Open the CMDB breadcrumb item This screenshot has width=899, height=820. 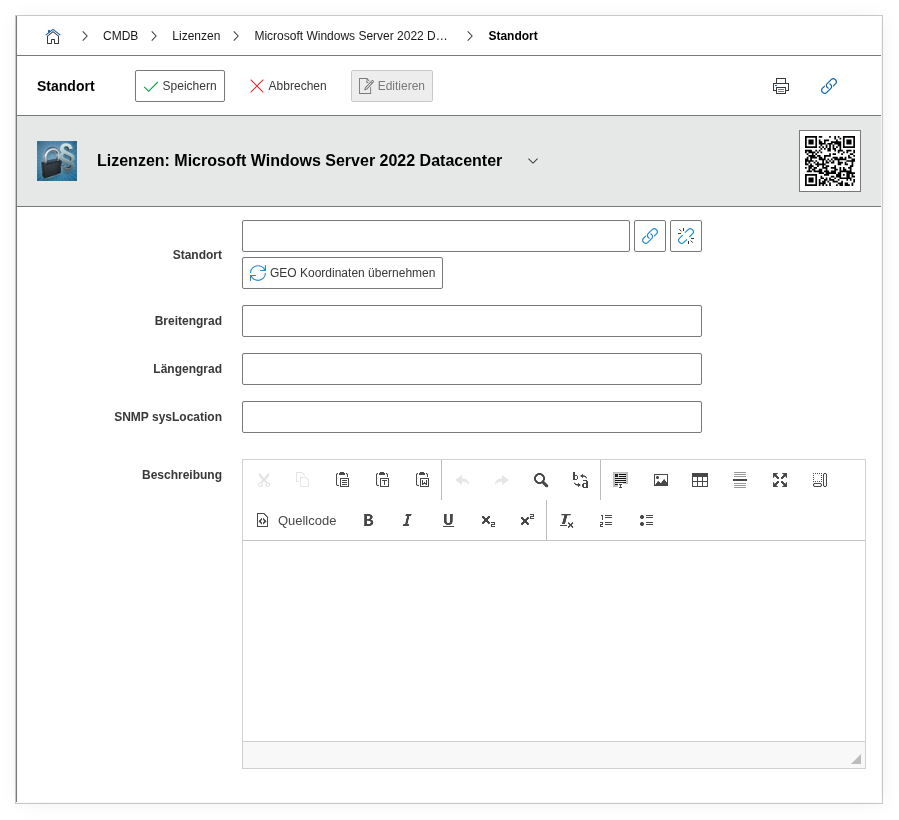tap(120, 36)
